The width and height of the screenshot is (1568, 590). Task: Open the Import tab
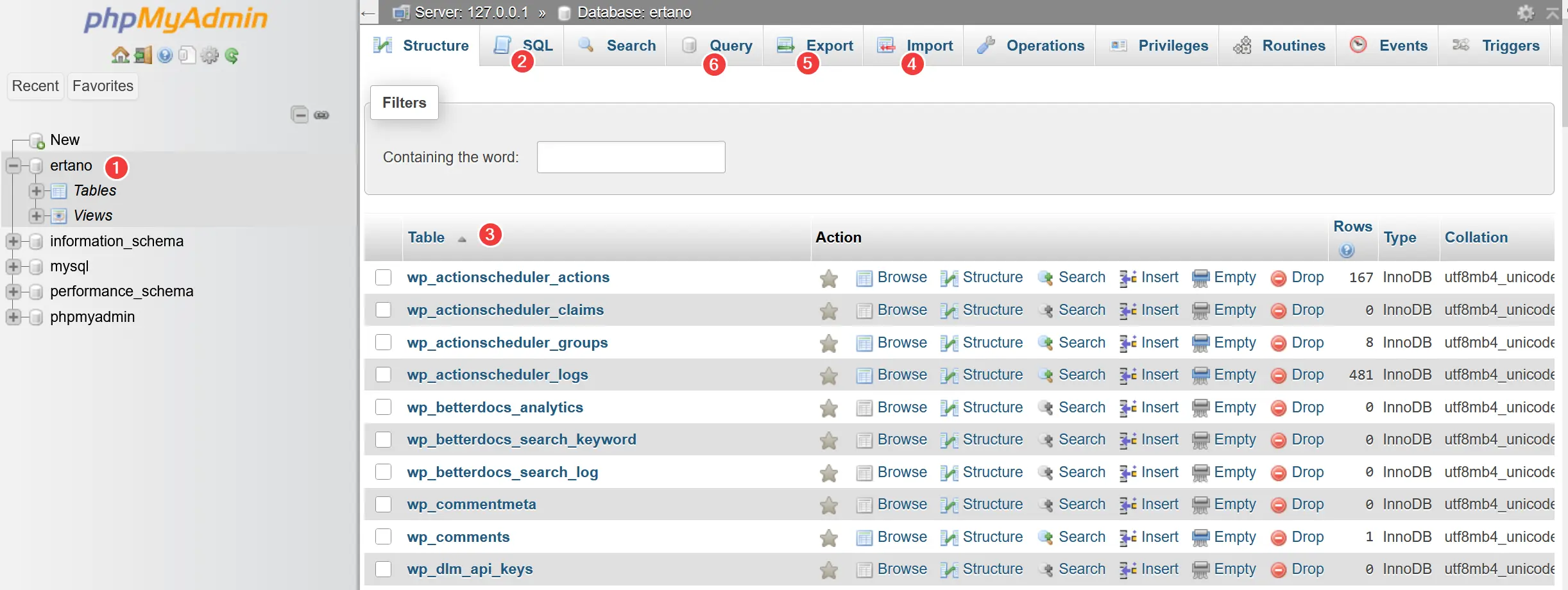pos(914,46)
